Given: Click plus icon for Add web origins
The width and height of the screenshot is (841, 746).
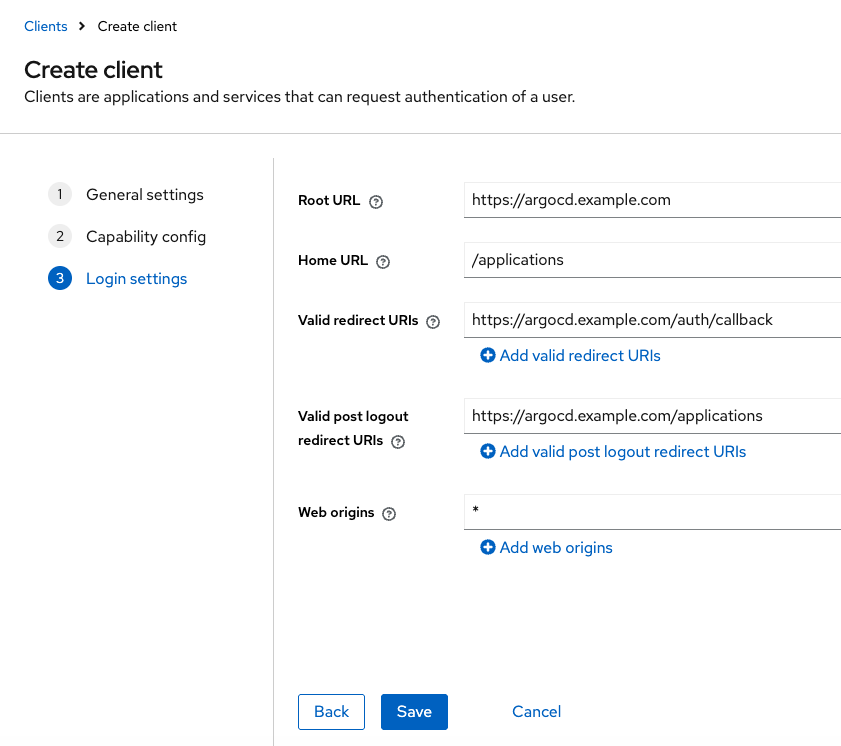Looking at the screenshot, I should [x=488, y=548].
